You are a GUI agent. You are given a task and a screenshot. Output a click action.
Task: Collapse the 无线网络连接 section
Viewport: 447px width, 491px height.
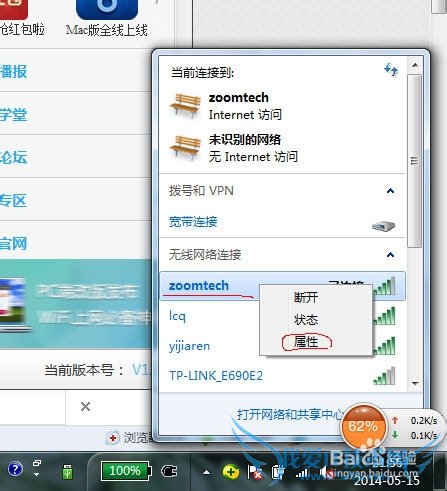pyautogui.click(x=390, y=255)
